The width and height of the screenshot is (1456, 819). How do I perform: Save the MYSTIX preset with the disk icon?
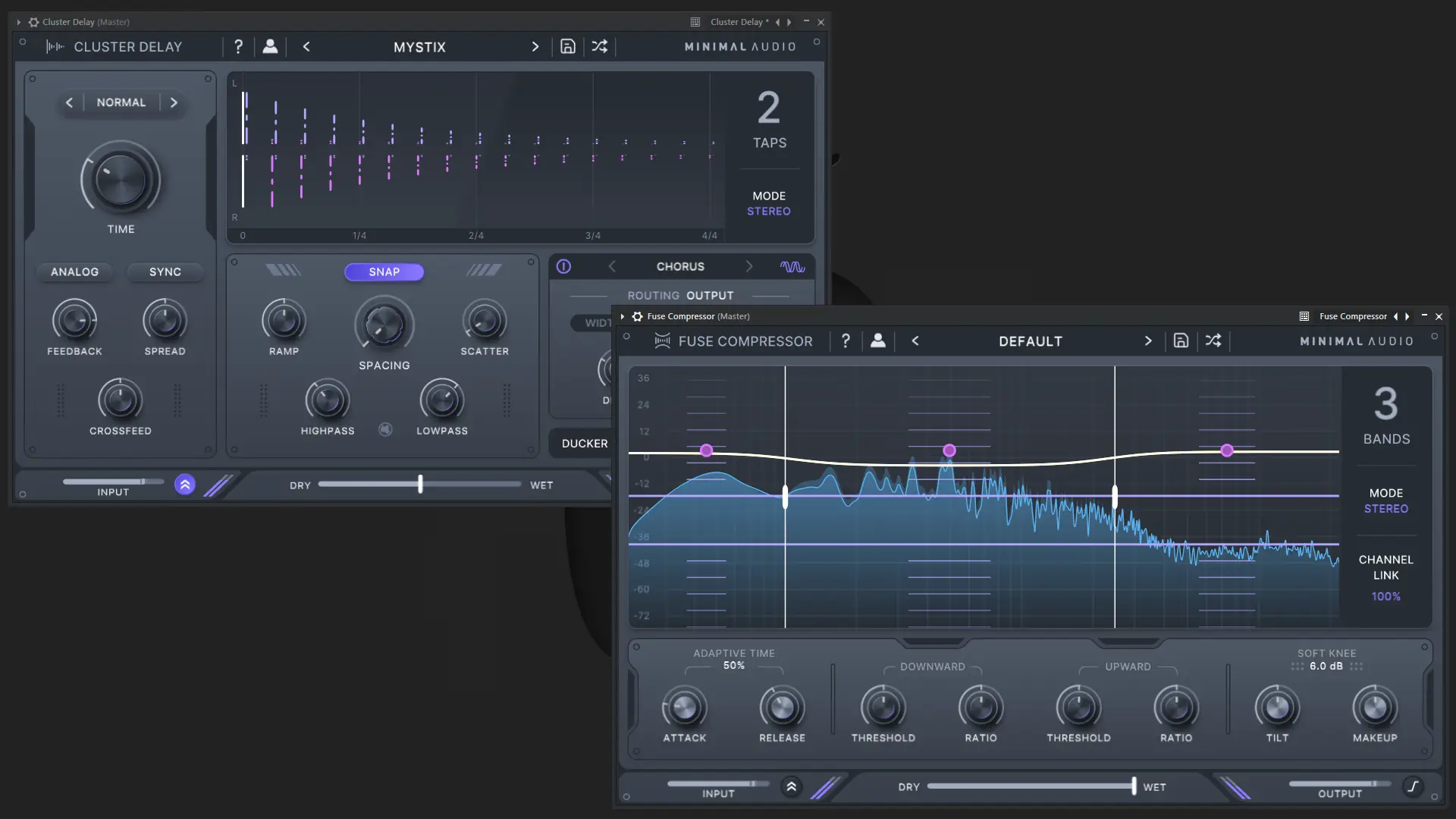pos(568,46)
